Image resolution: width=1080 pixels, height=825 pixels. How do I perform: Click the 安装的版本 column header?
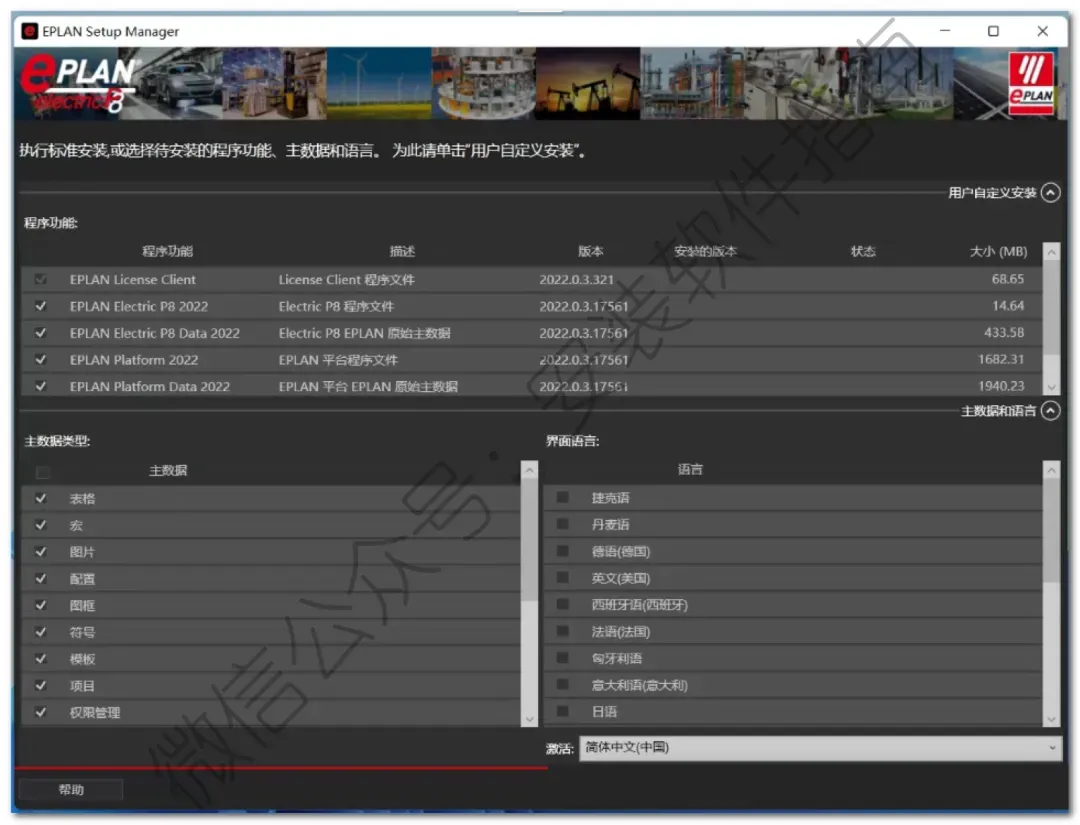point(705,251)
